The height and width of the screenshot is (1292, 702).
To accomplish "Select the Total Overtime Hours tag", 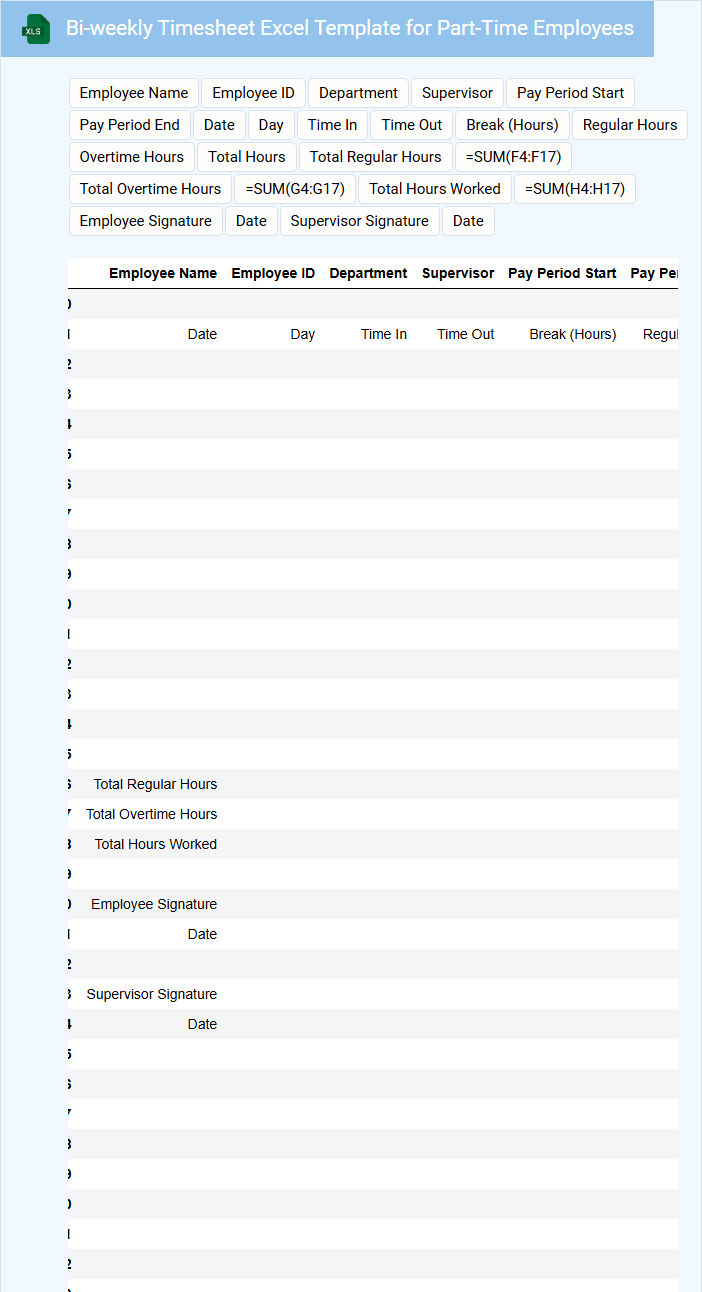I will (x=150, y=189).
